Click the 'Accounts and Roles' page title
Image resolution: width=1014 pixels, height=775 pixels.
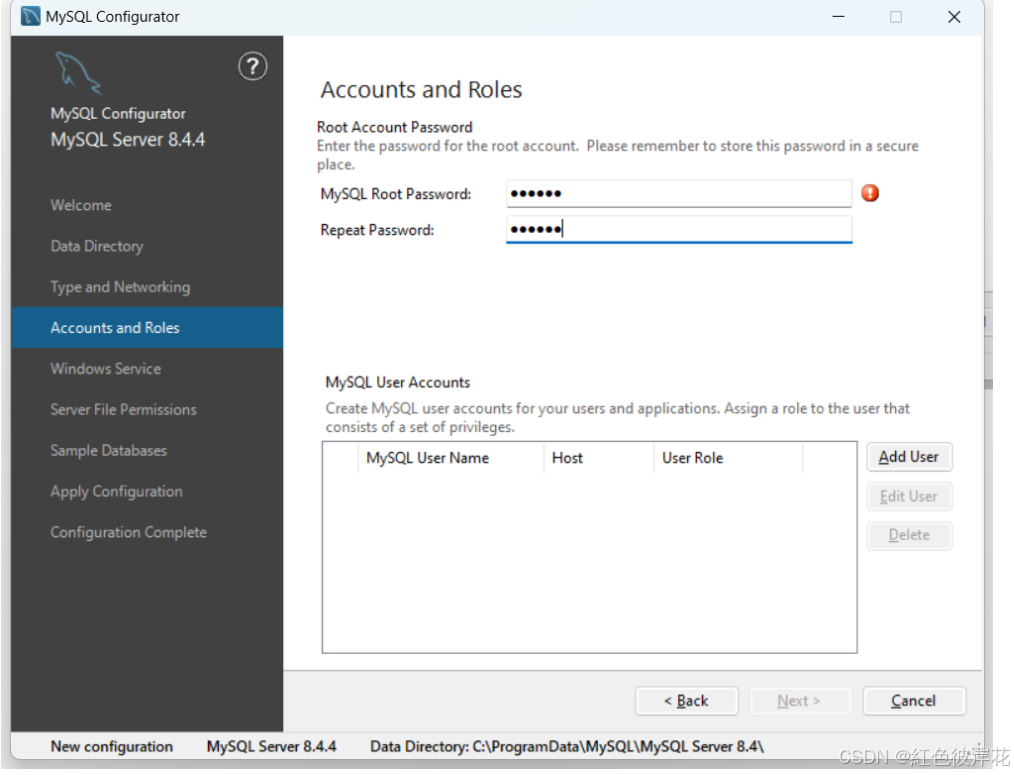click(421, 89)
